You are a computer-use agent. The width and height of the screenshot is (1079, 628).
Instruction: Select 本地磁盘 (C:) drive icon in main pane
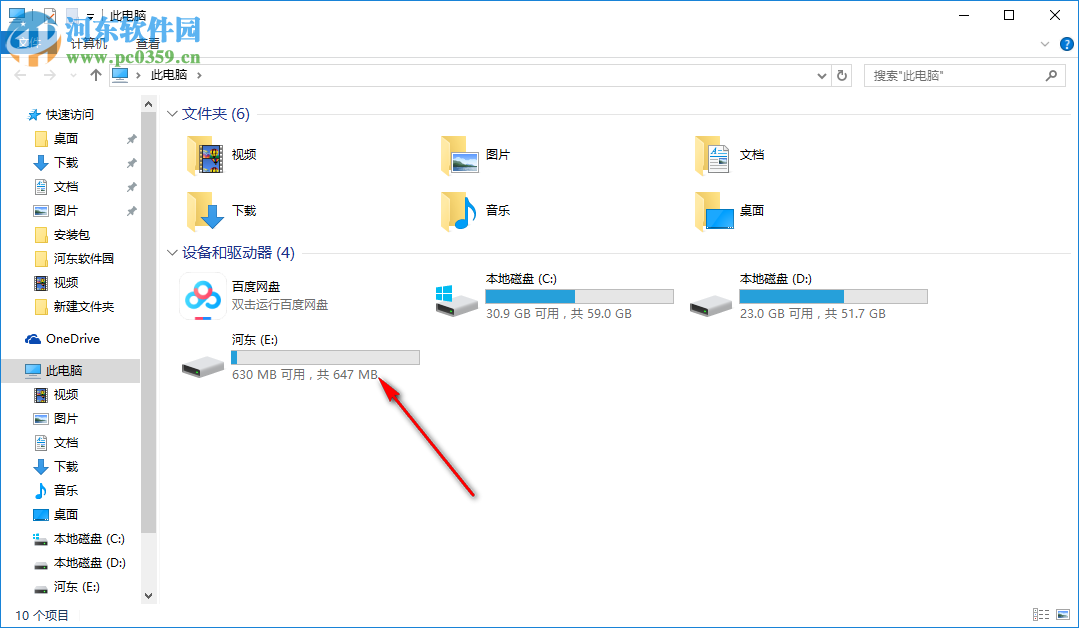(456, 301)
